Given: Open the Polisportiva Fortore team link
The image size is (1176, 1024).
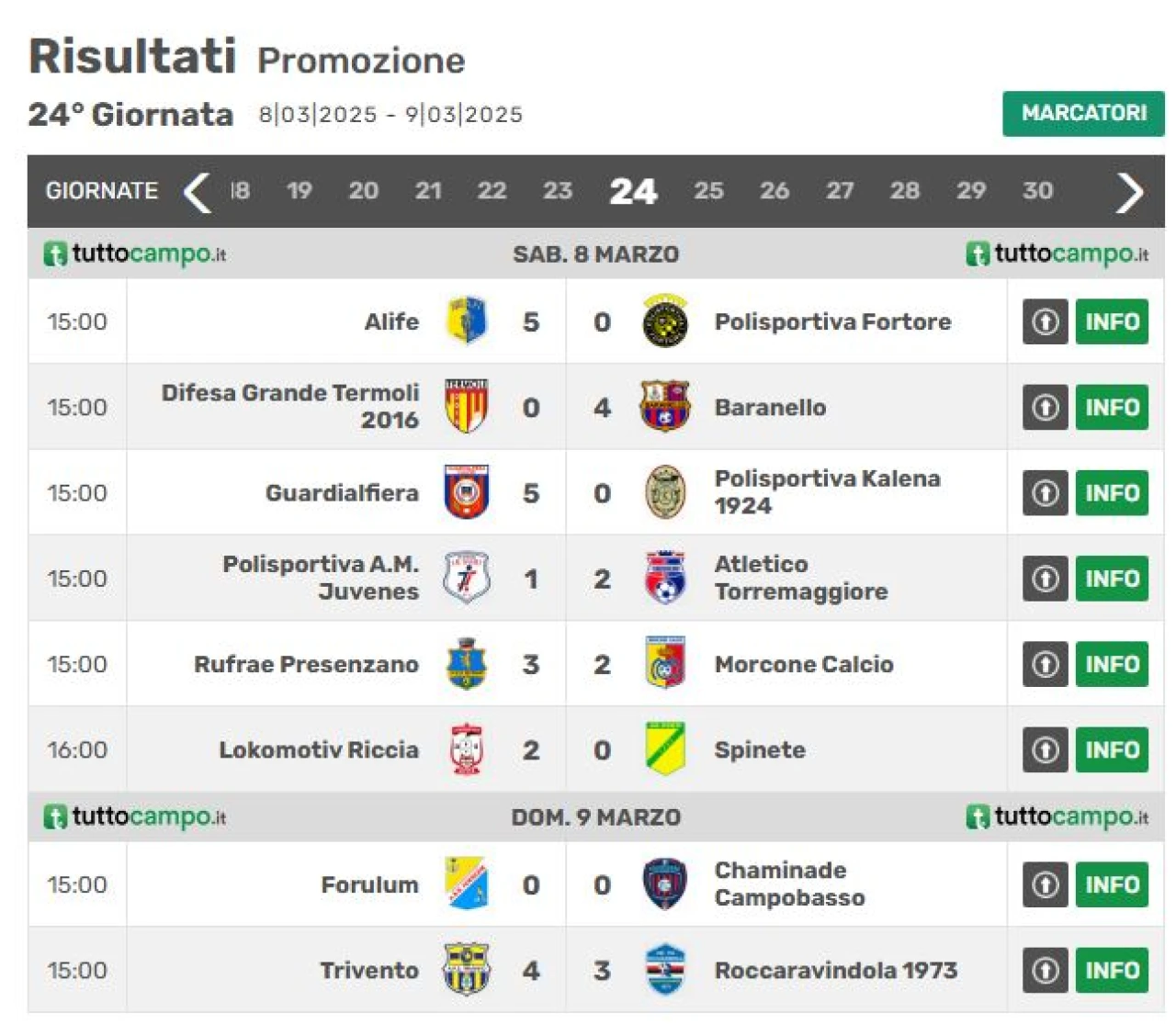Looking at the screenshot, I should 832,321.
